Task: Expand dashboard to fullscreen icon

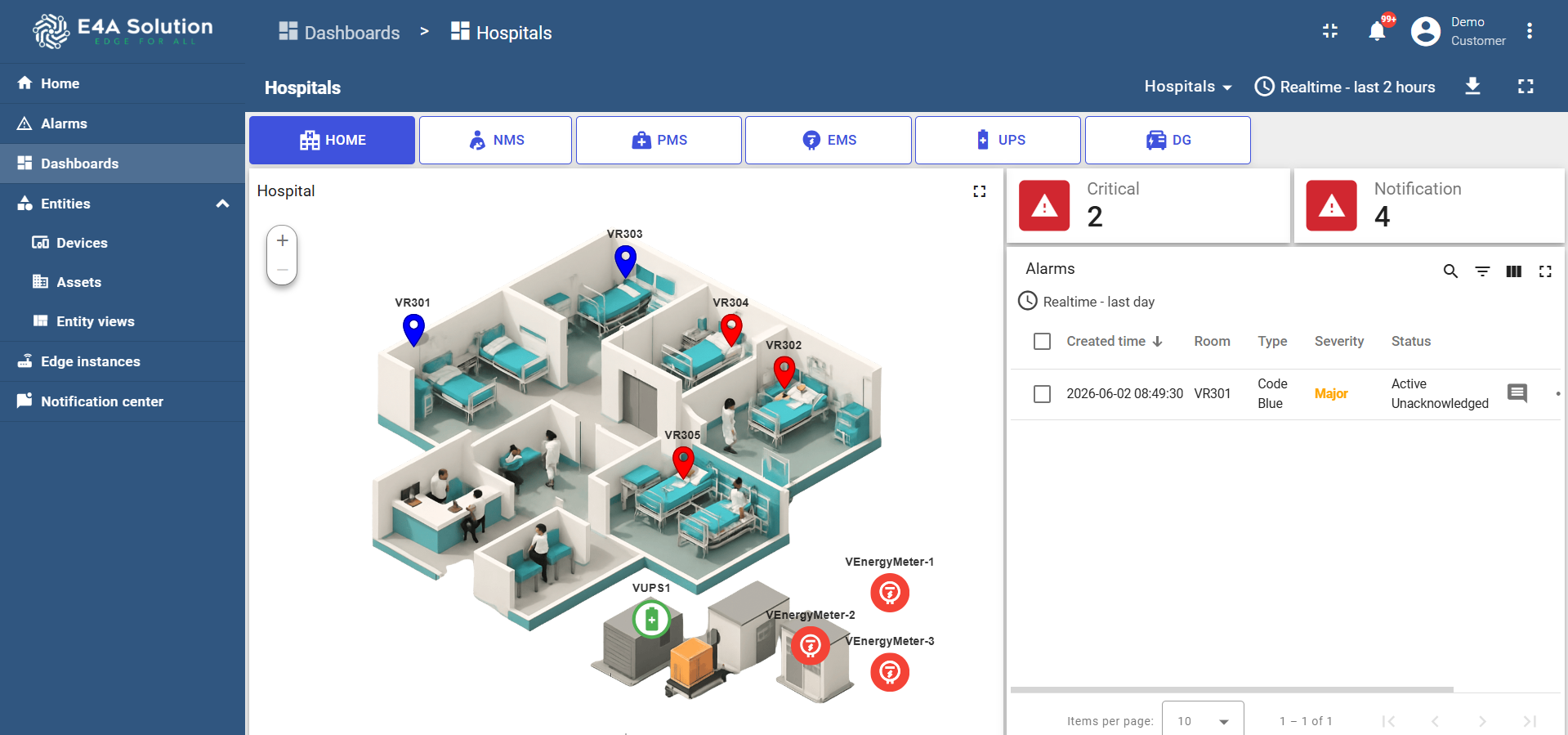Action: pos(1526,86)
